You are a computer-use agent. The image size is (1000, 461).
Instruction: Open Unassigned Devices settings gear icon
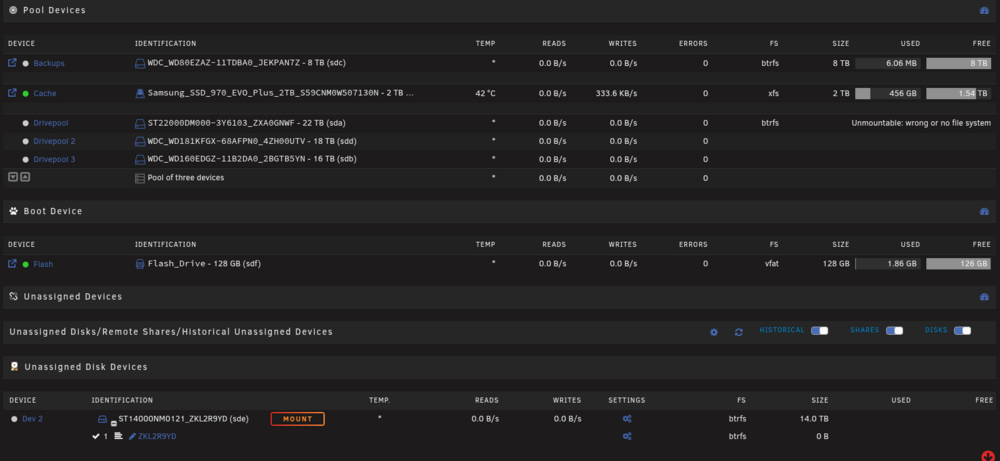point(714,332)
